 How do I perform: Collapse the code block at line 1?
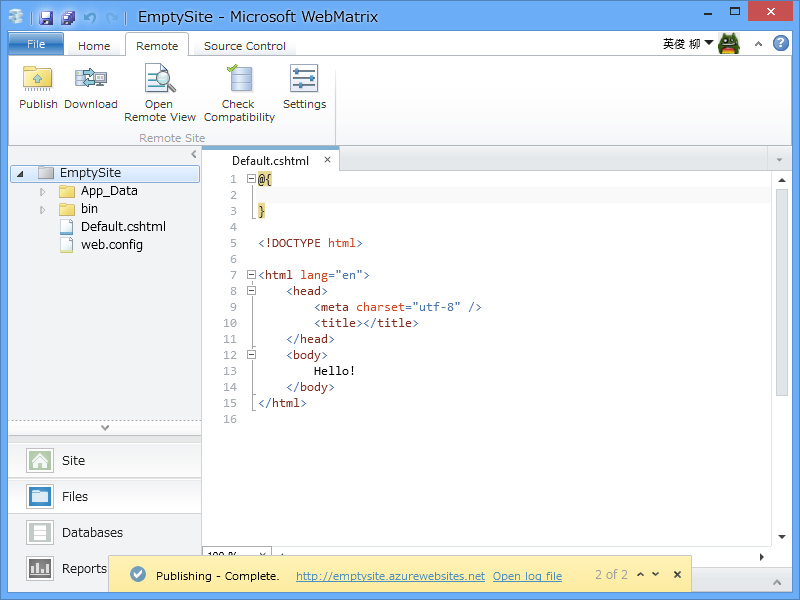click(x=251, y=179)
